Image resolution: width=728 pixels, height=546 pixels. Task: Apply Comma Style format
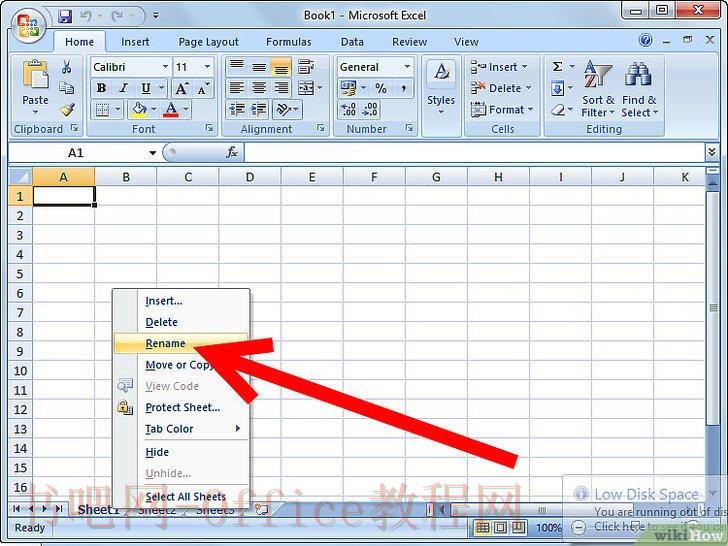tap(403, 88)
